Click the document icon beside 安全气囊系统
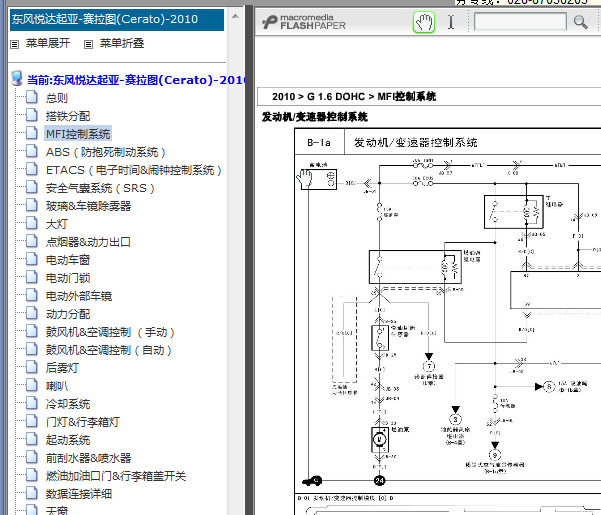601x515 pixels. coord(32,187)
